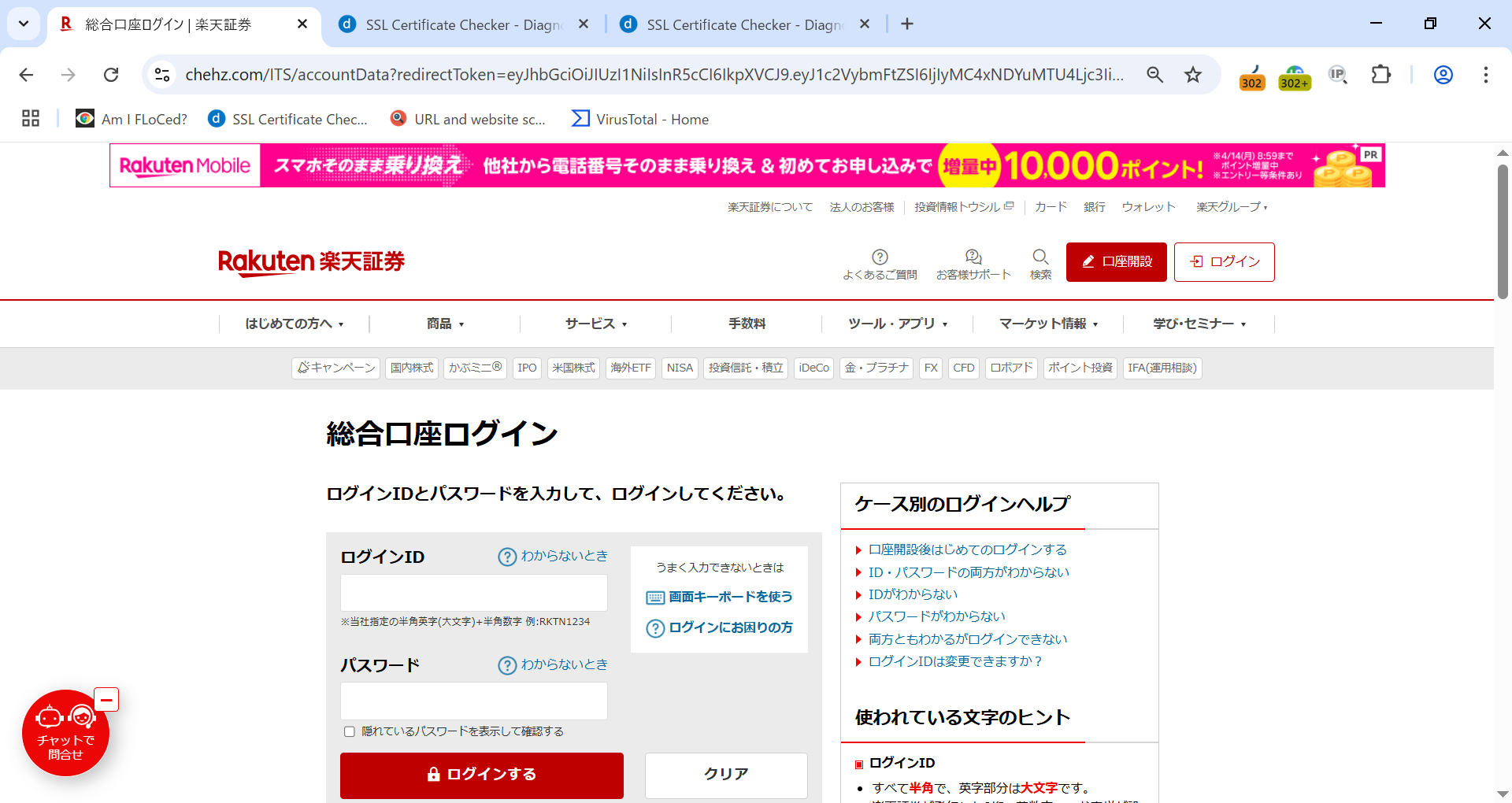Open the よくあるご質問 help icon
The height and width of the screenshot is (803, 1512).
[x=880, y=265]
